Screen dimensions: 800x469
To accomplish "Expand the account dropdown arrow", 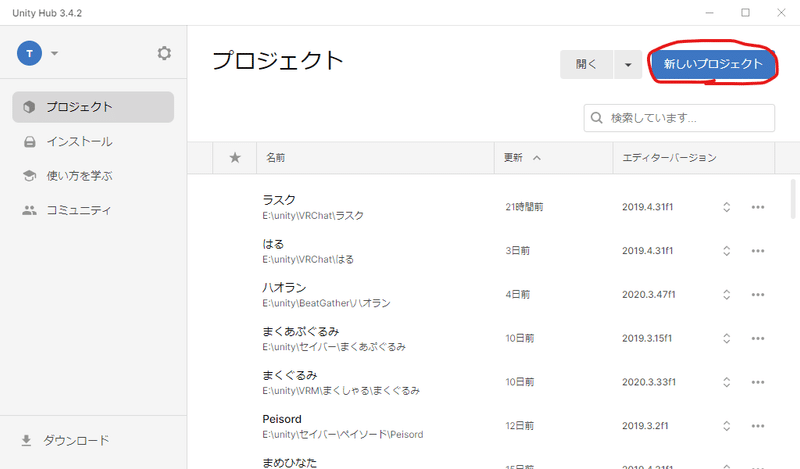I will (x=55, y=53).
